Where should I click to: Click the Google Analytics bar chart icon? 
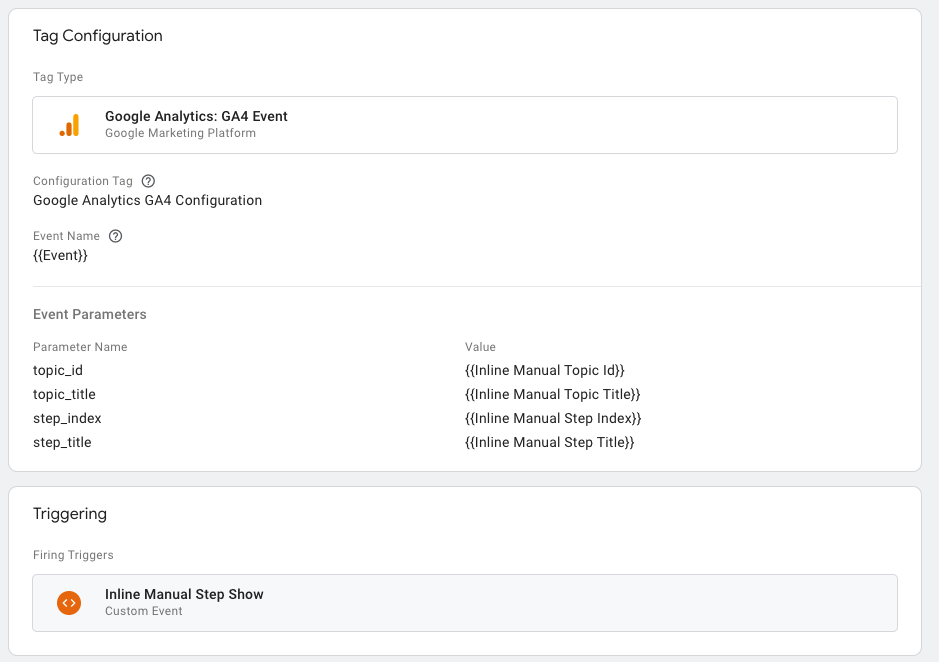(x=69, y=125)
